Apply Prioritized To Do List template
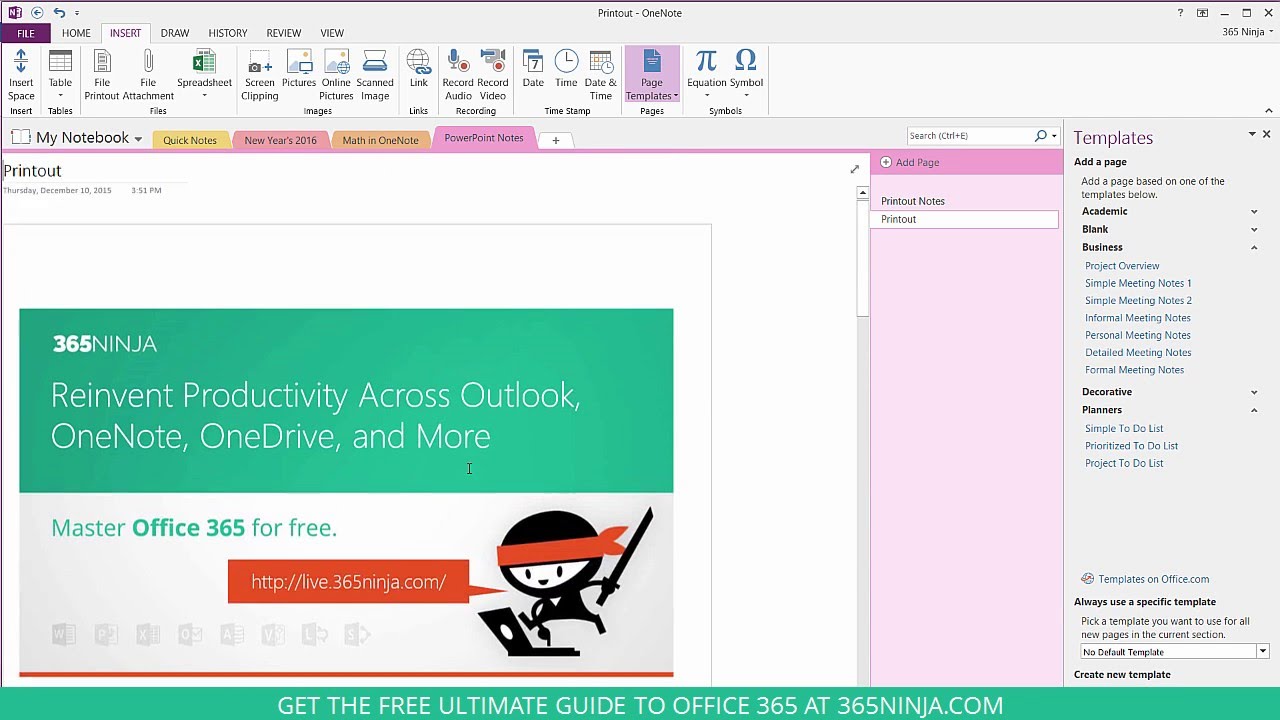 point(1131,446)
